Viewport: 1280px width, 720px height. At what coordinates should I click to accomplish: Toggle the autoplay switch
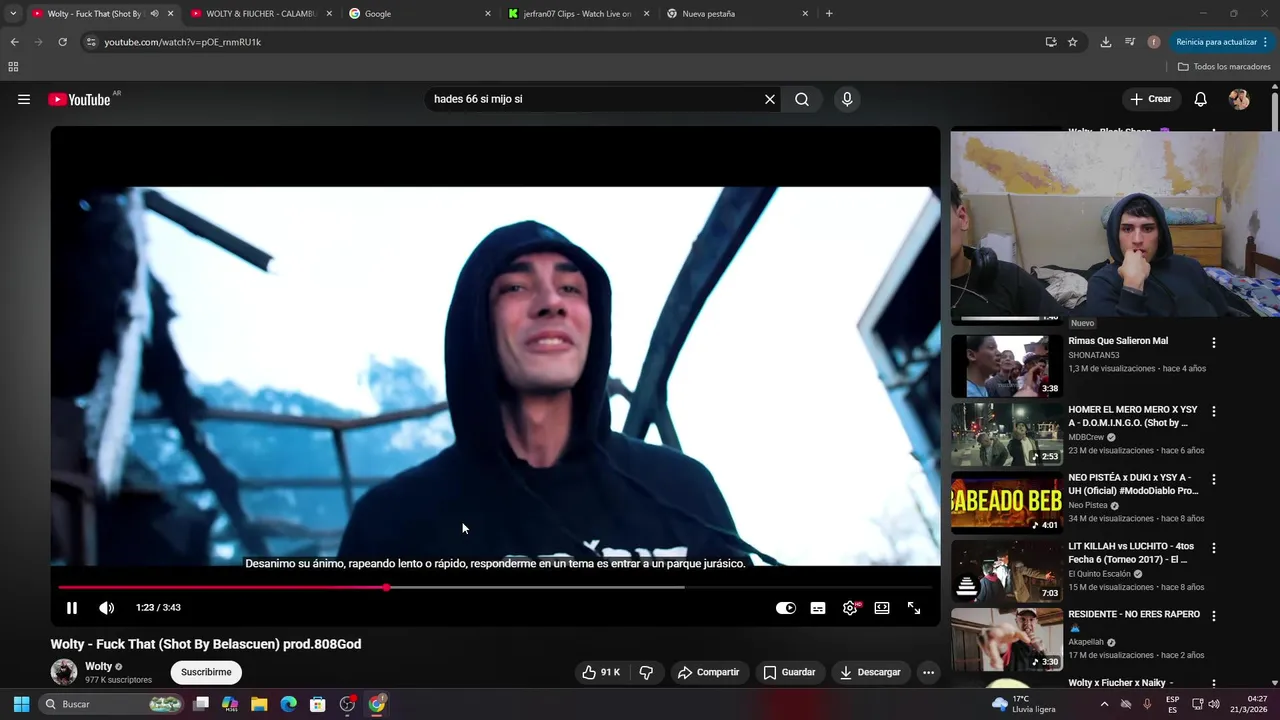[x=786, y=608]
